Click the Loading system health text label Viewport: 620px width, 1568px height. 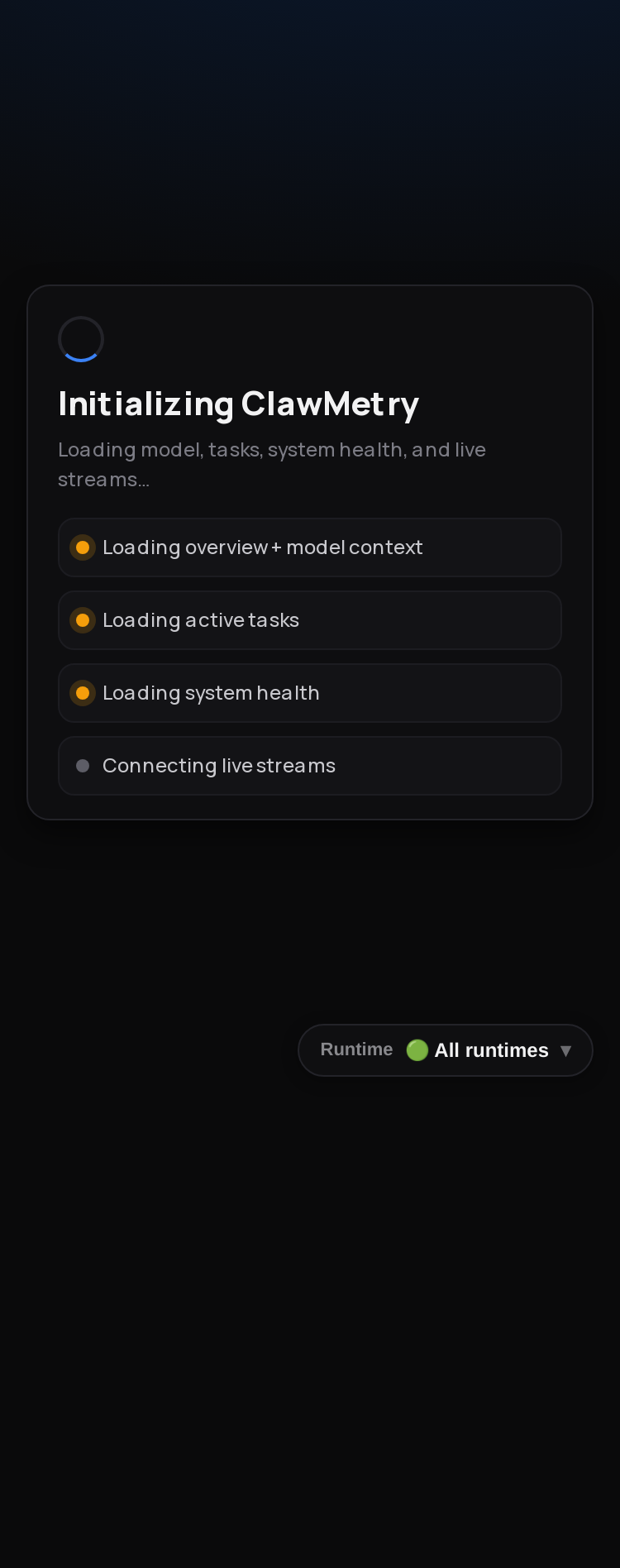click(211, 693)
